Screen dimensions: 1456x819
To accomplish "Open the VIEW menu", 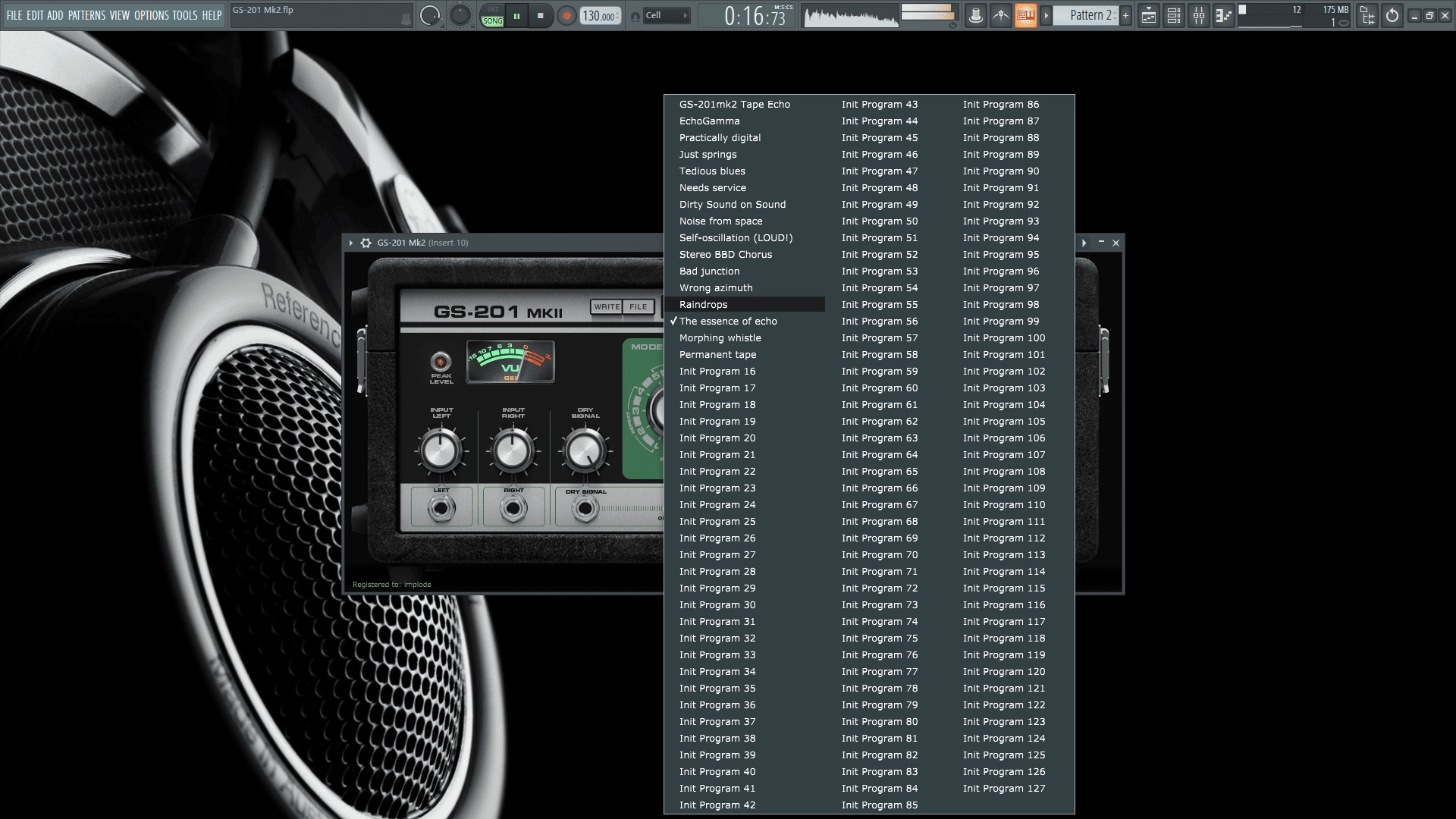I will click(x=120, y=15).
